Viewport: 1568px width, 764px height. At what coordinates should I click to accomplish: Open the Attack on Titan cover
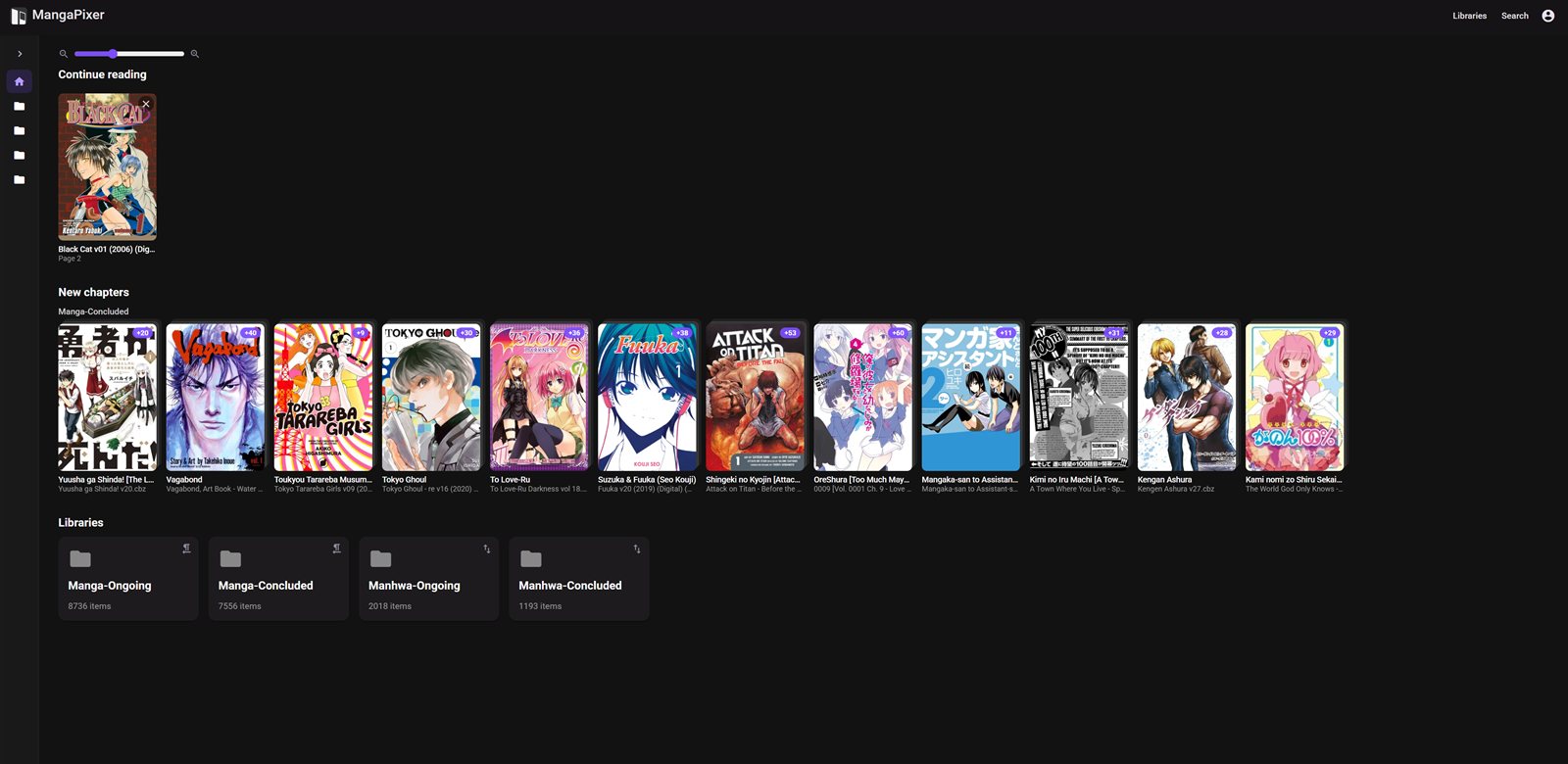tap(755, 398)
